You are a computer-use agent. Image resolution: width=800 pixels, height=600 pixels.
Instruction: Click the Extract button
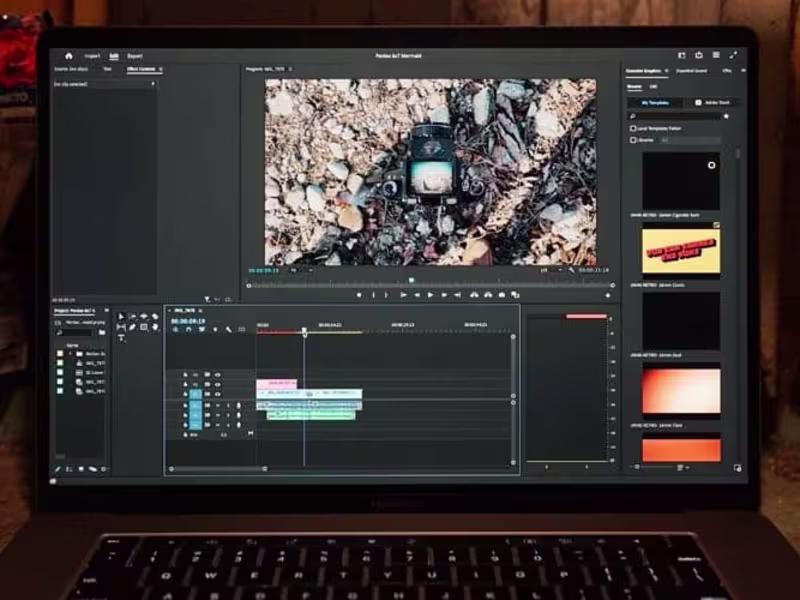488,295
